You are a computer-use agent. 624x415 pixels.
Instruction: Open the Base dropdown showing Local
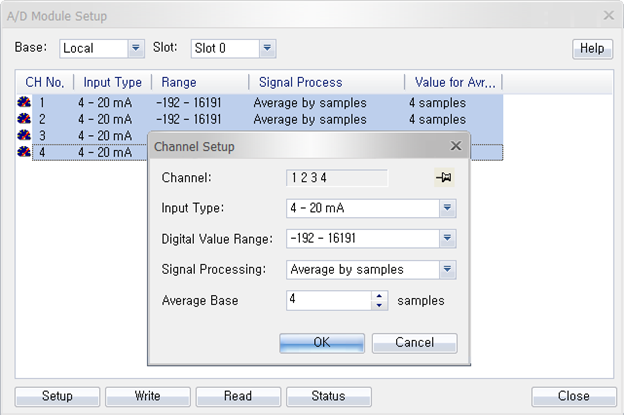point(136,48)
